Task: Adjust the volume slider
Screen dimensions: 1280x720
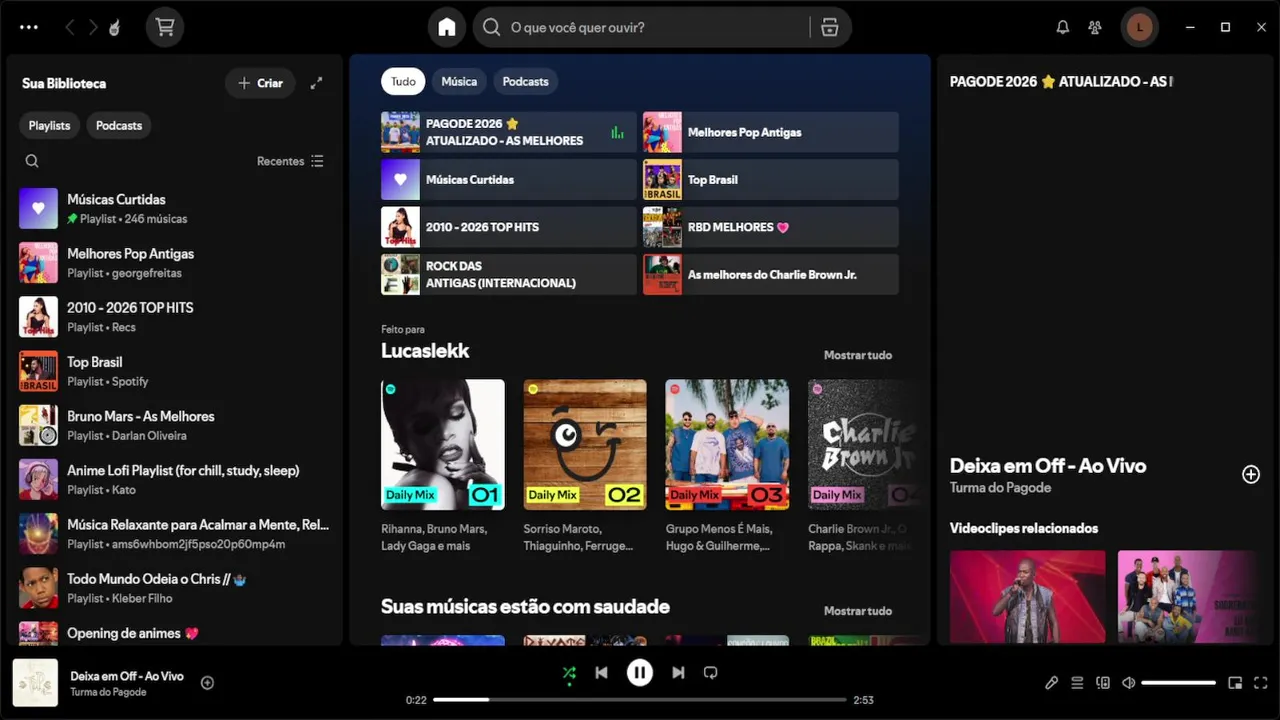Action: pos(1178,683)
